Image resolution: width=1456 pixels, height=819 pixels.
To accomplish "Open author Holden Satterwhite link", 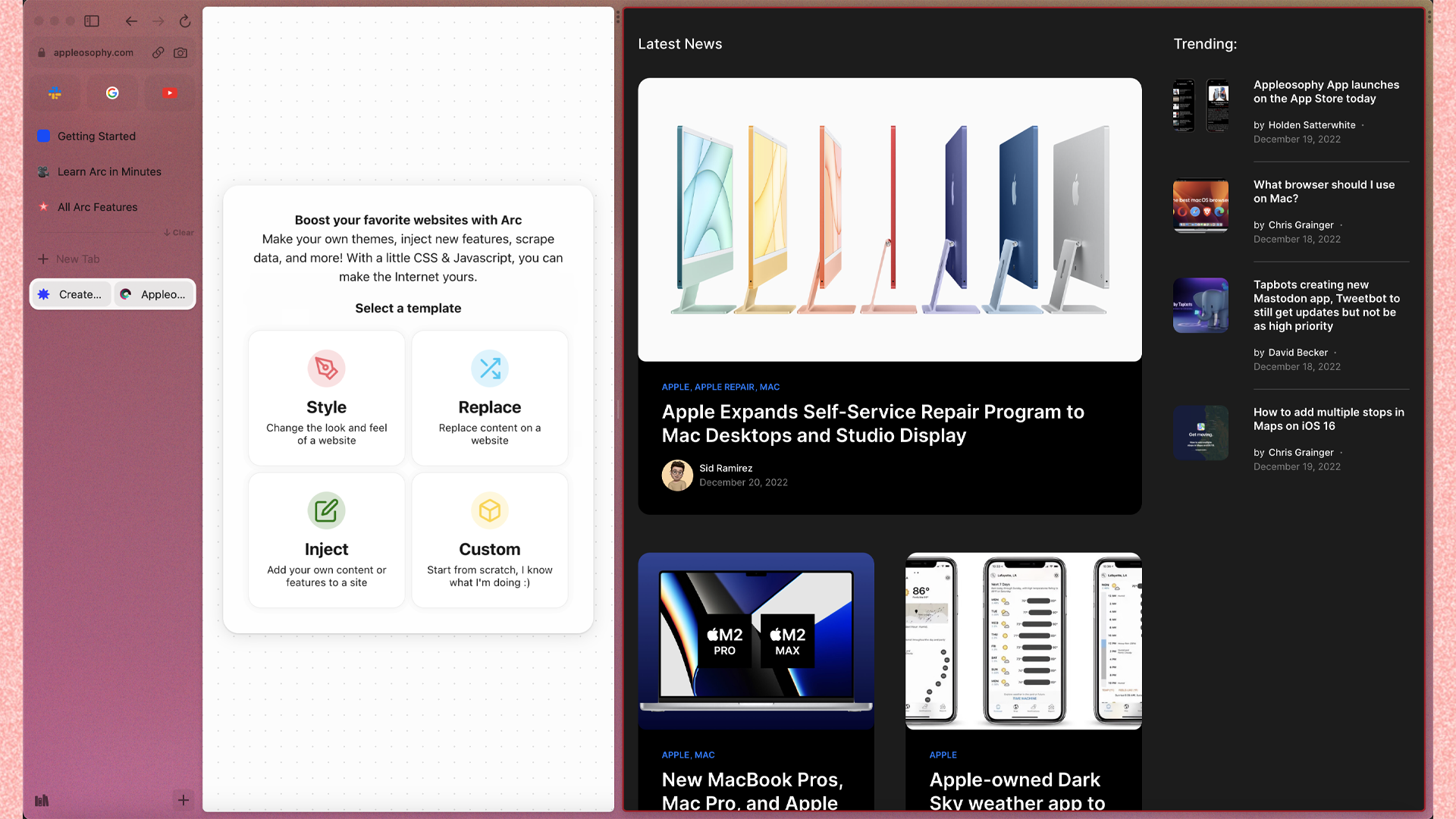I will coord(1312,125).
